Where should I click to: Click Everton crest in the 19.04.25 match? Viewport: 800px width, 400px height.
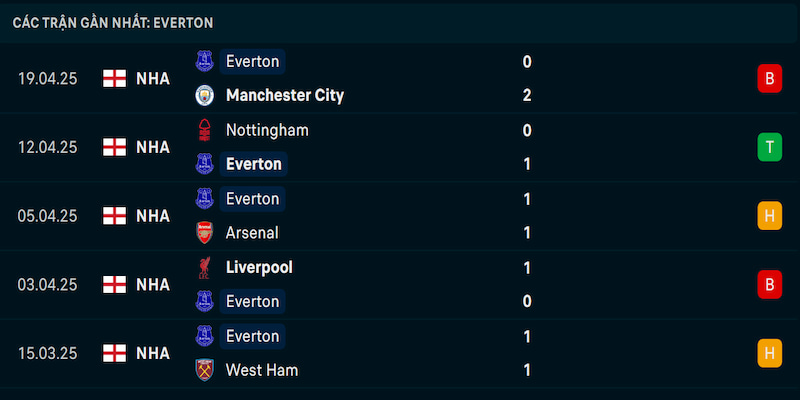point(204,61)
